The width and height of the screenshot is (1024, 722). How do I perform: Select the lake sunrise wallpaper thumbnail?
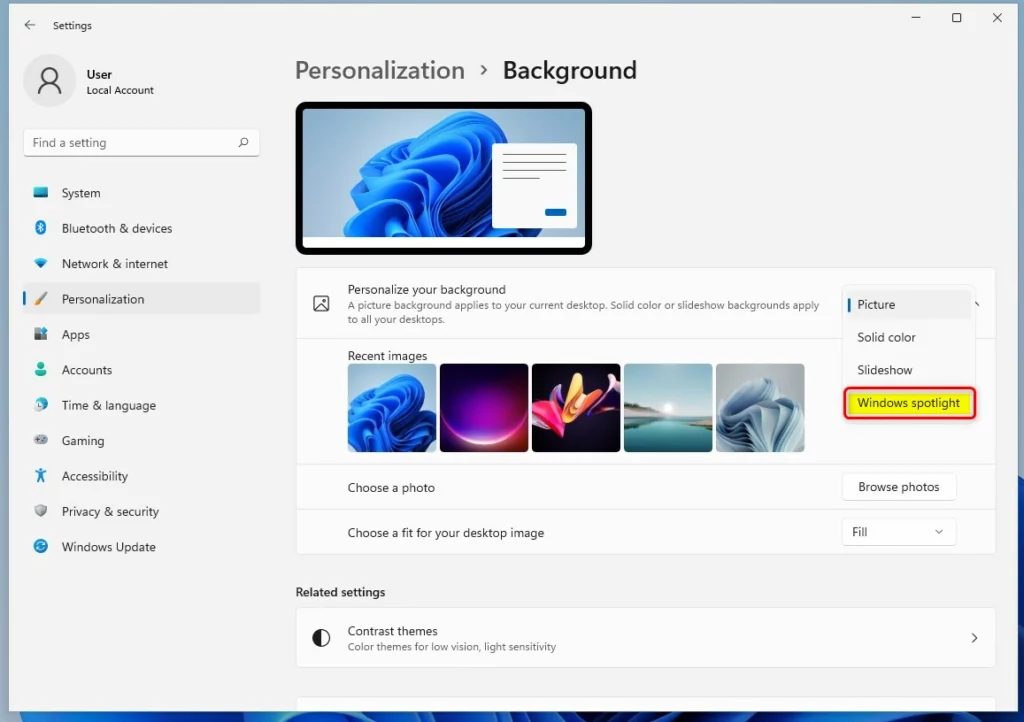coord(668,408)
